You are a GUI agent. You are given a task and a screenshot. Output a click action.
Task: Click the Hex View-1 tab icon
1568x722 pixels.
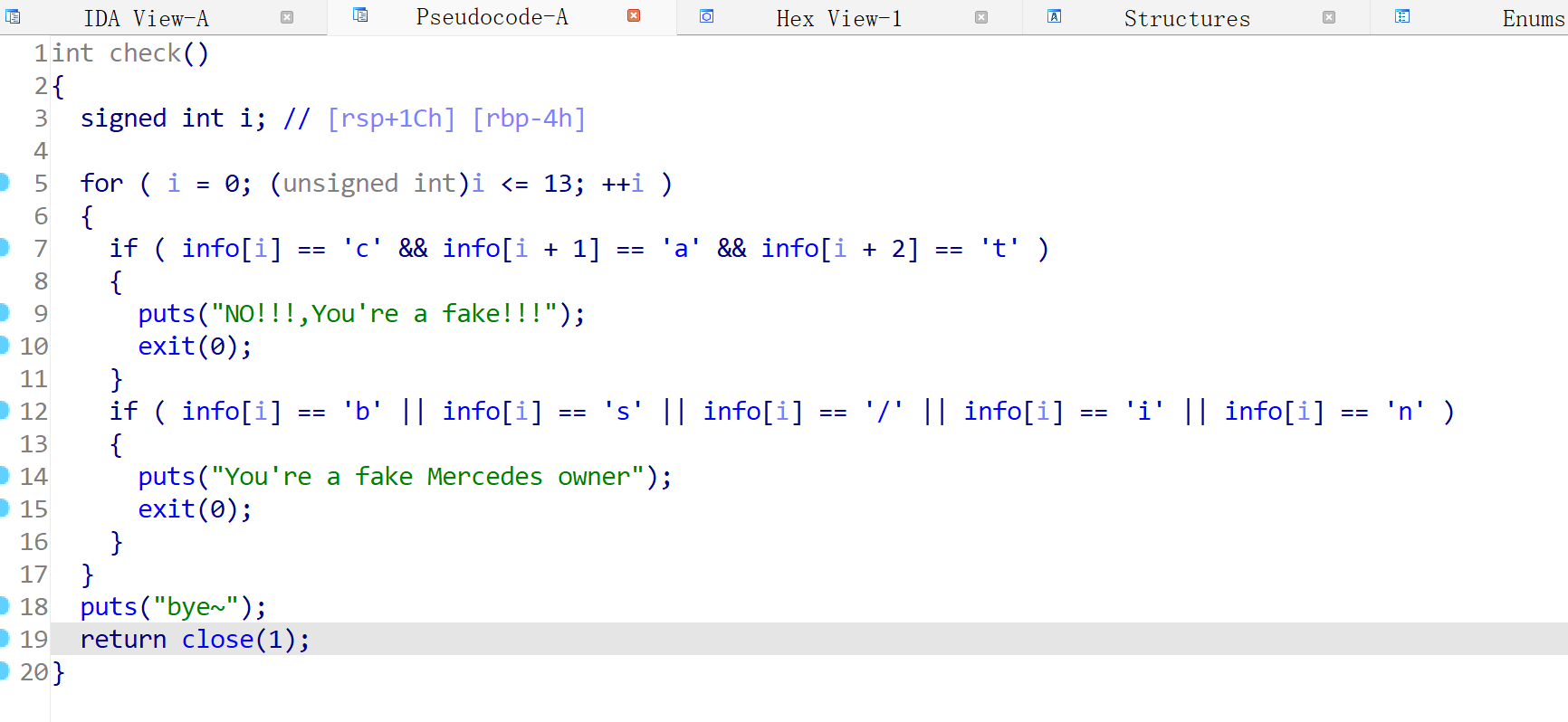point(707,16)
